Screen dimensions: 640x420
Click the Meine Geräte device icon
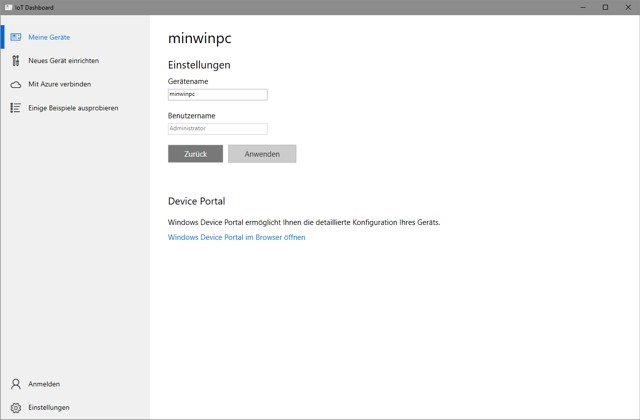[16, 37]
